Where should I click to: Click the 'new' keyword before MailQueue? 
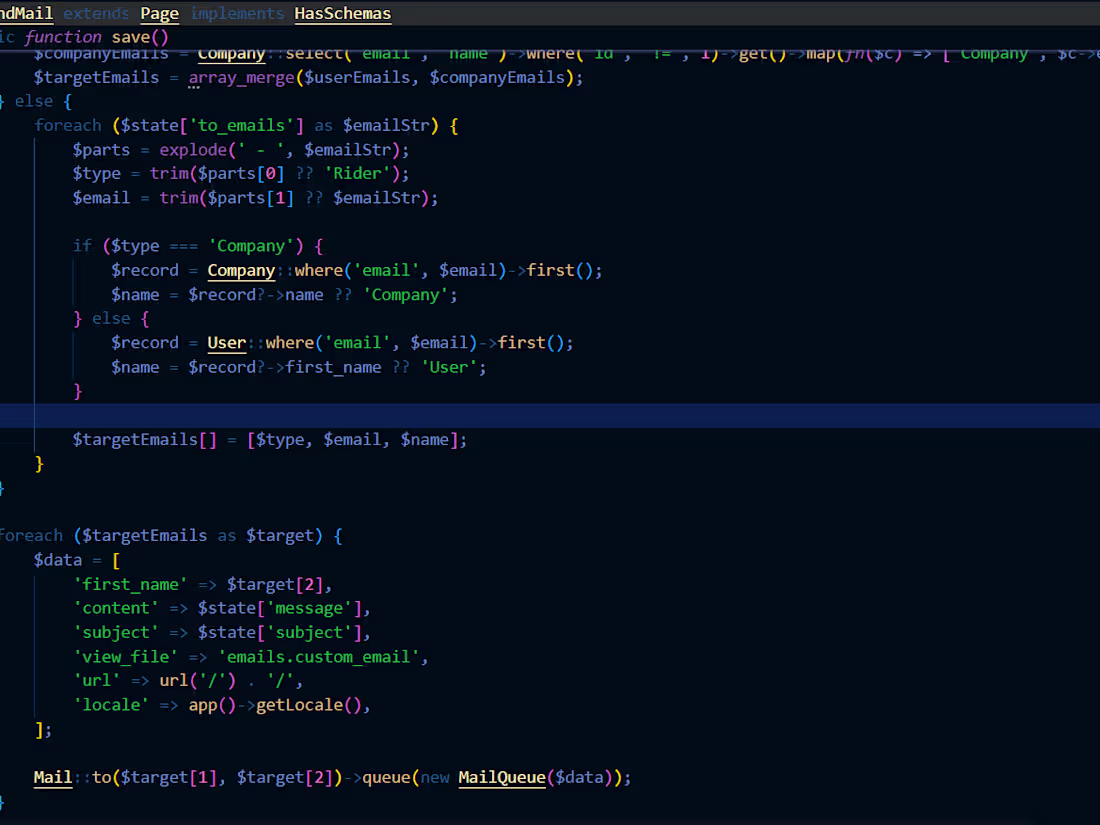coord(435,778)
